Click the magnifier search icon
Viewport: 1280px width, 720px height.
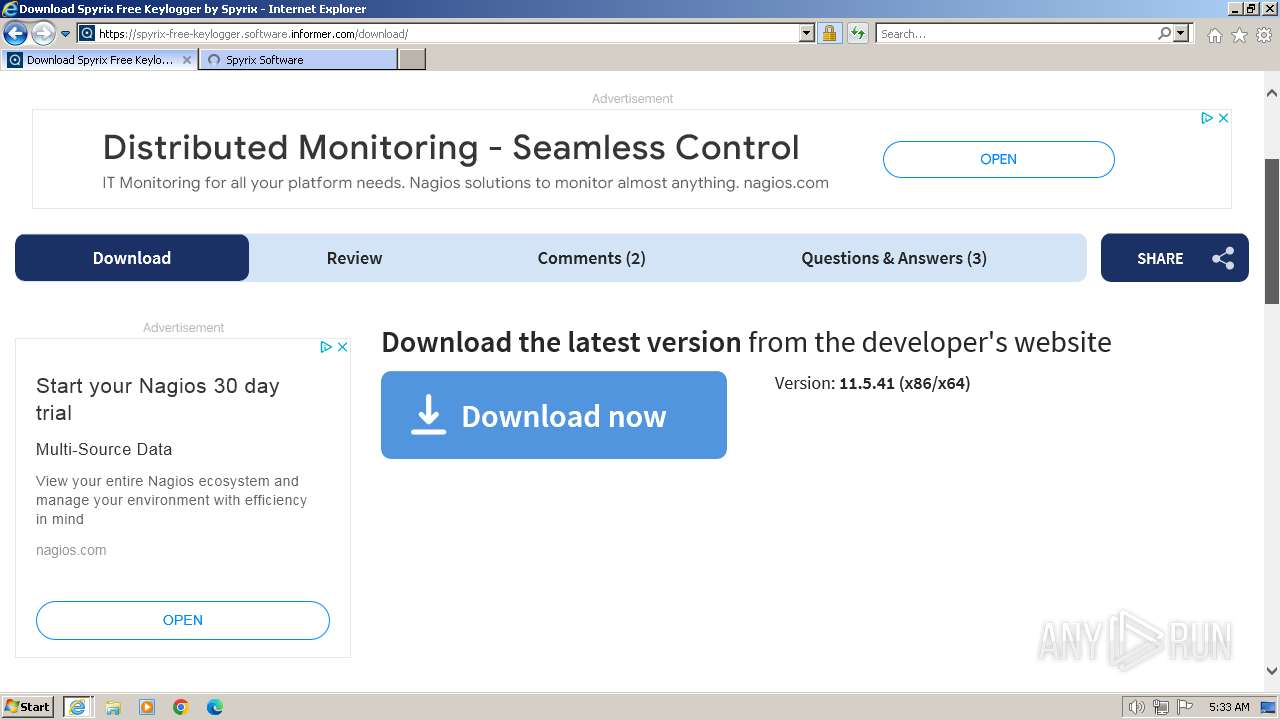click(x=1164, y=34)
